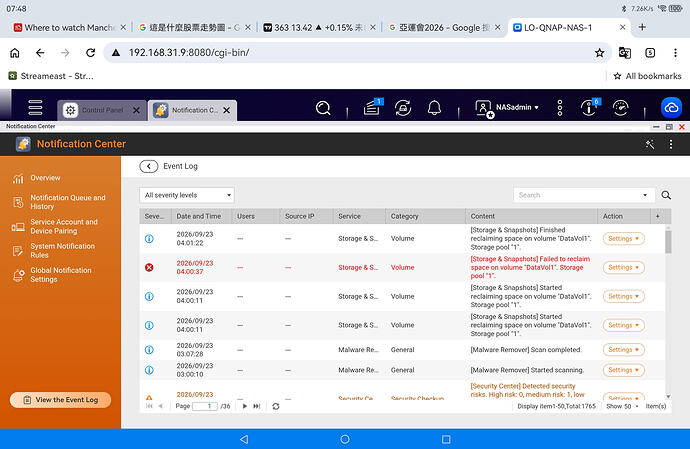690x449 pixels.
Task: Bookmark this page with the star
Action: [x=599, y=53]
